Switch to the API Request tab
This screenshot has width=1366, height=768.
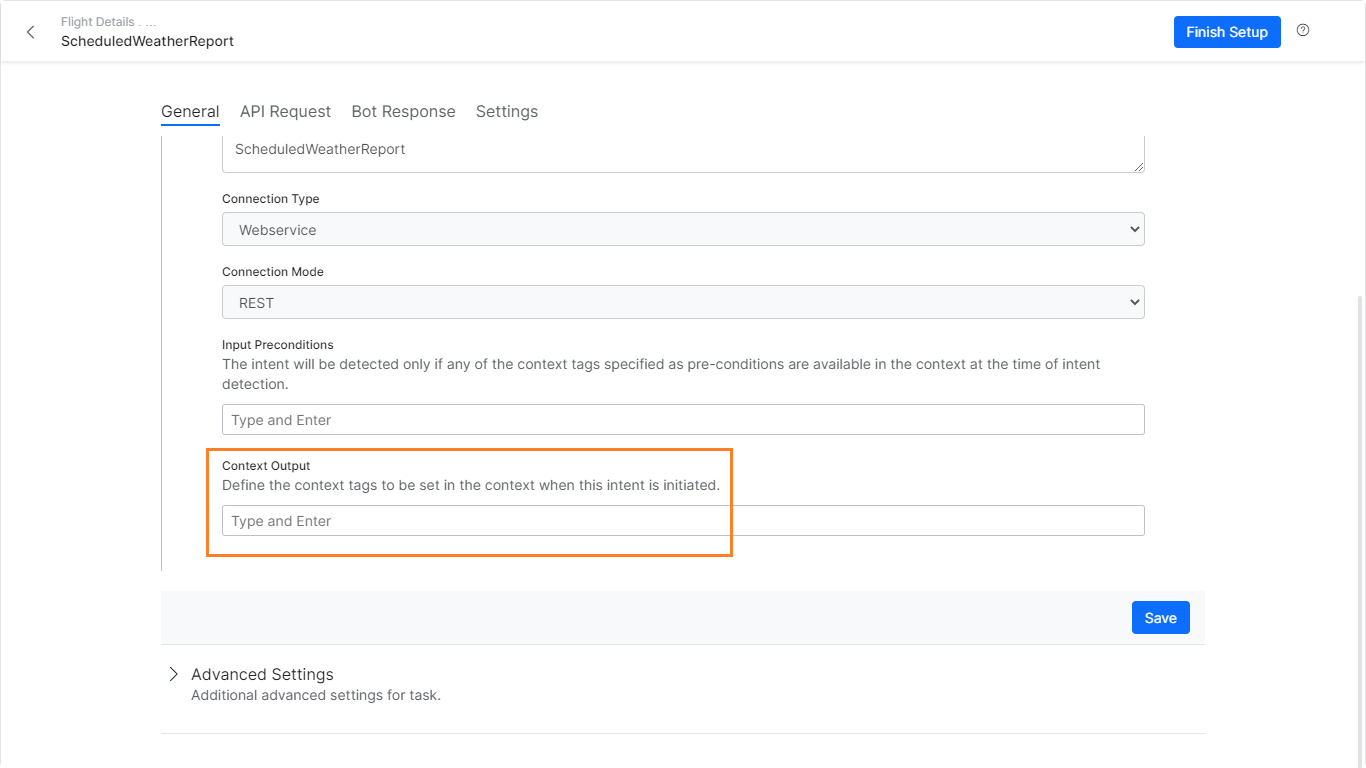[x=285, y=112]
